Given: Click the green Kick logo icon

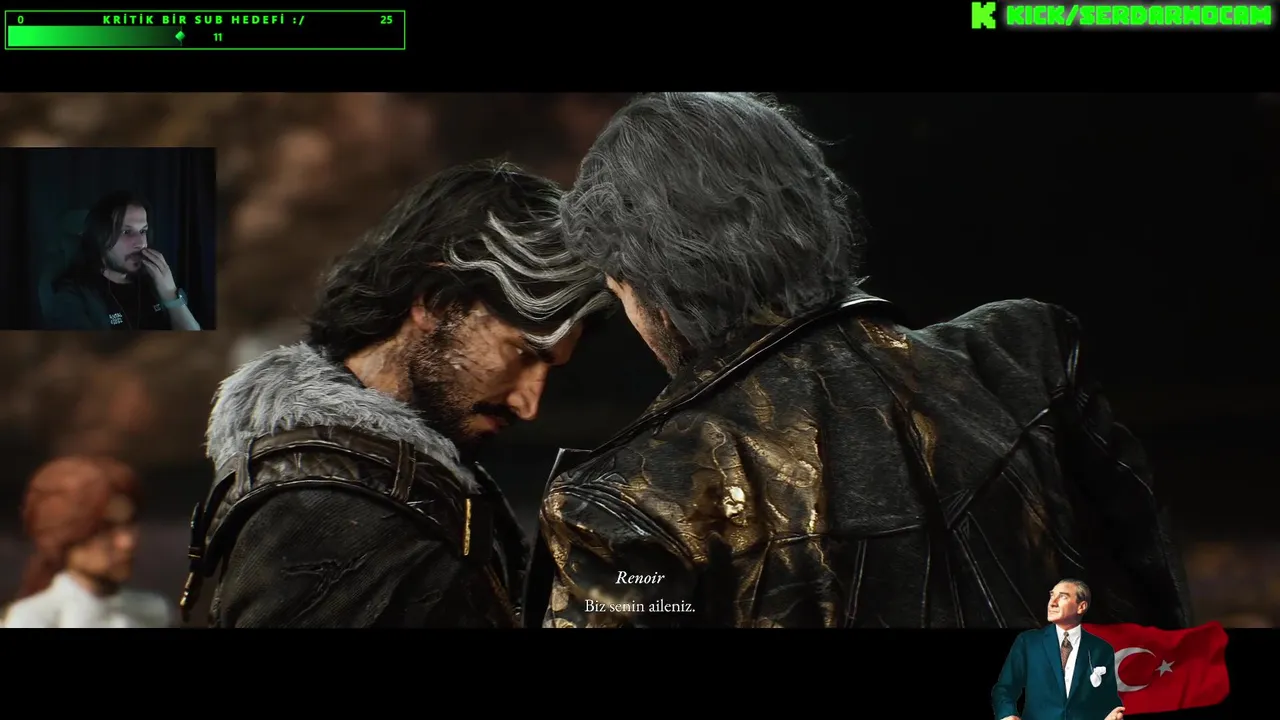Looking at the screenshot, I should point(984,15).
